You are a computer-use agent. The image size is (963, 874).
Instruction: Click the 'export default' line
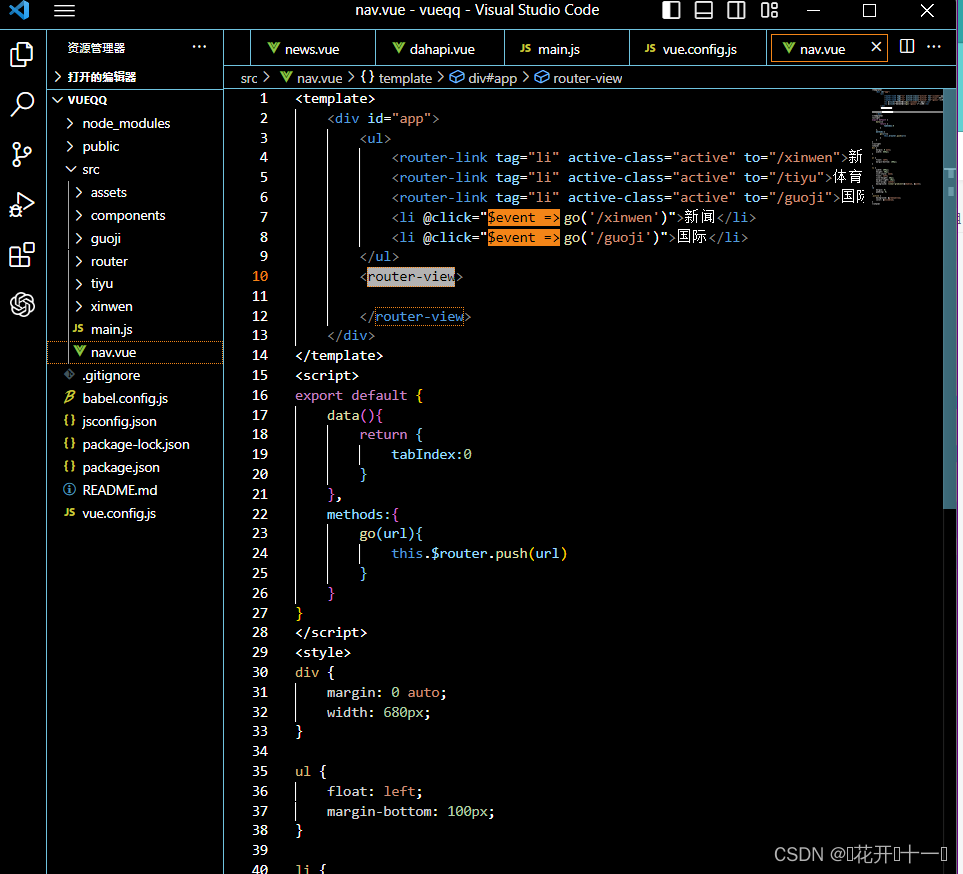click(x=359, y=396)
